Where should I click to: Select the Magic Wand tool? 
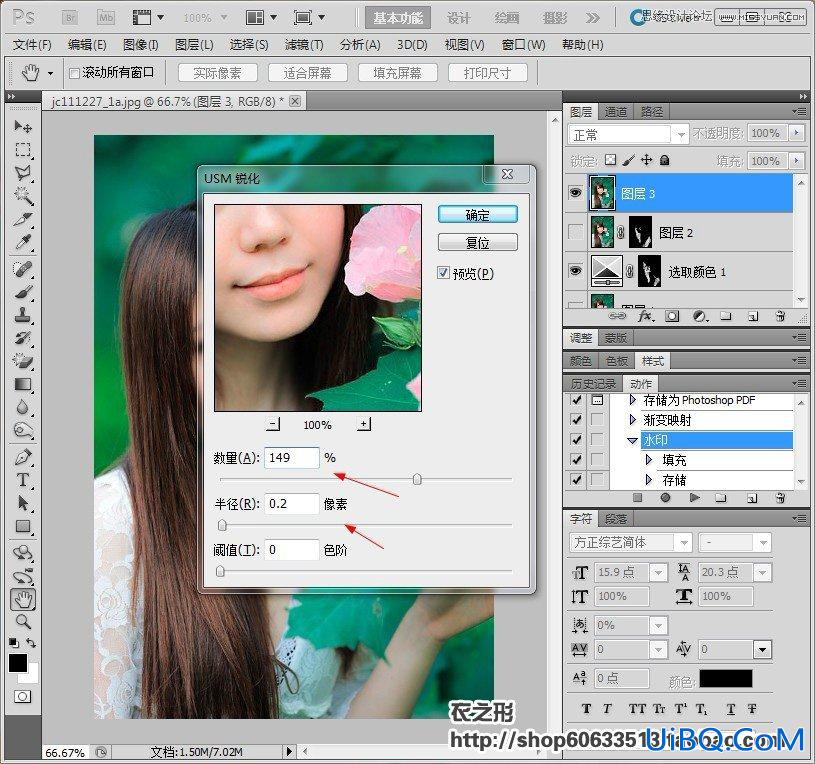[22, 195]
